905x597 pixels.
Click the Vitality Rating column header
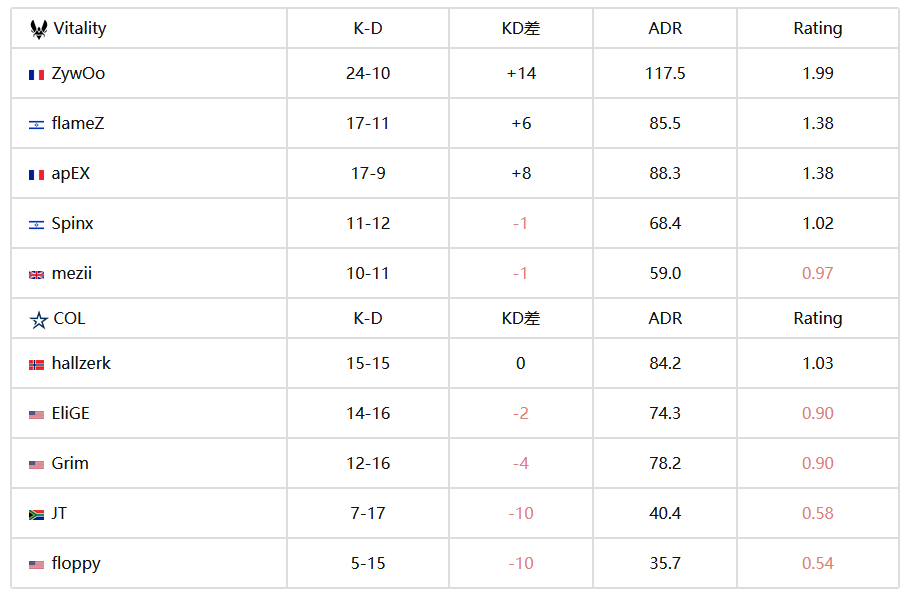tap(817, 28)
